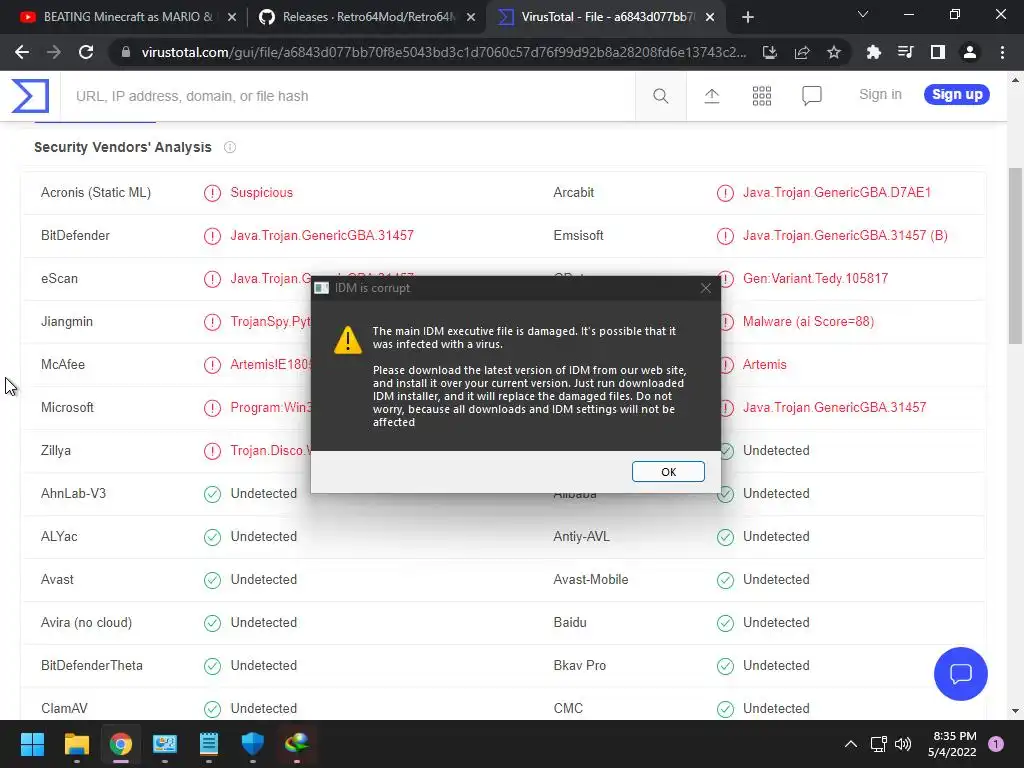Click the Avast-Mobile vendor name
Screen dimensions: 1024x768
click(590, 580)
